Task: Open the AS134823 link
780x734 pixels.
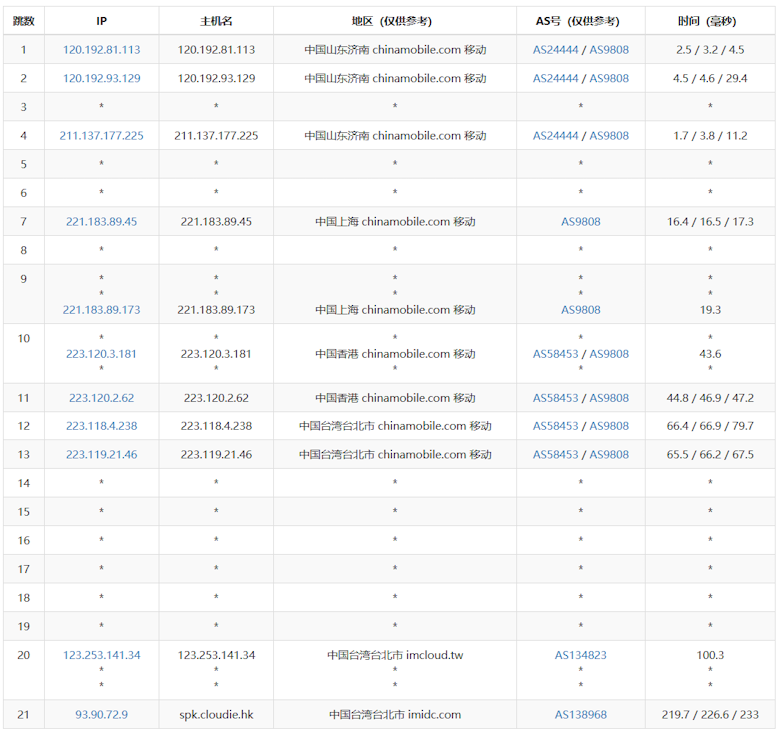Action: click(581, 655)
